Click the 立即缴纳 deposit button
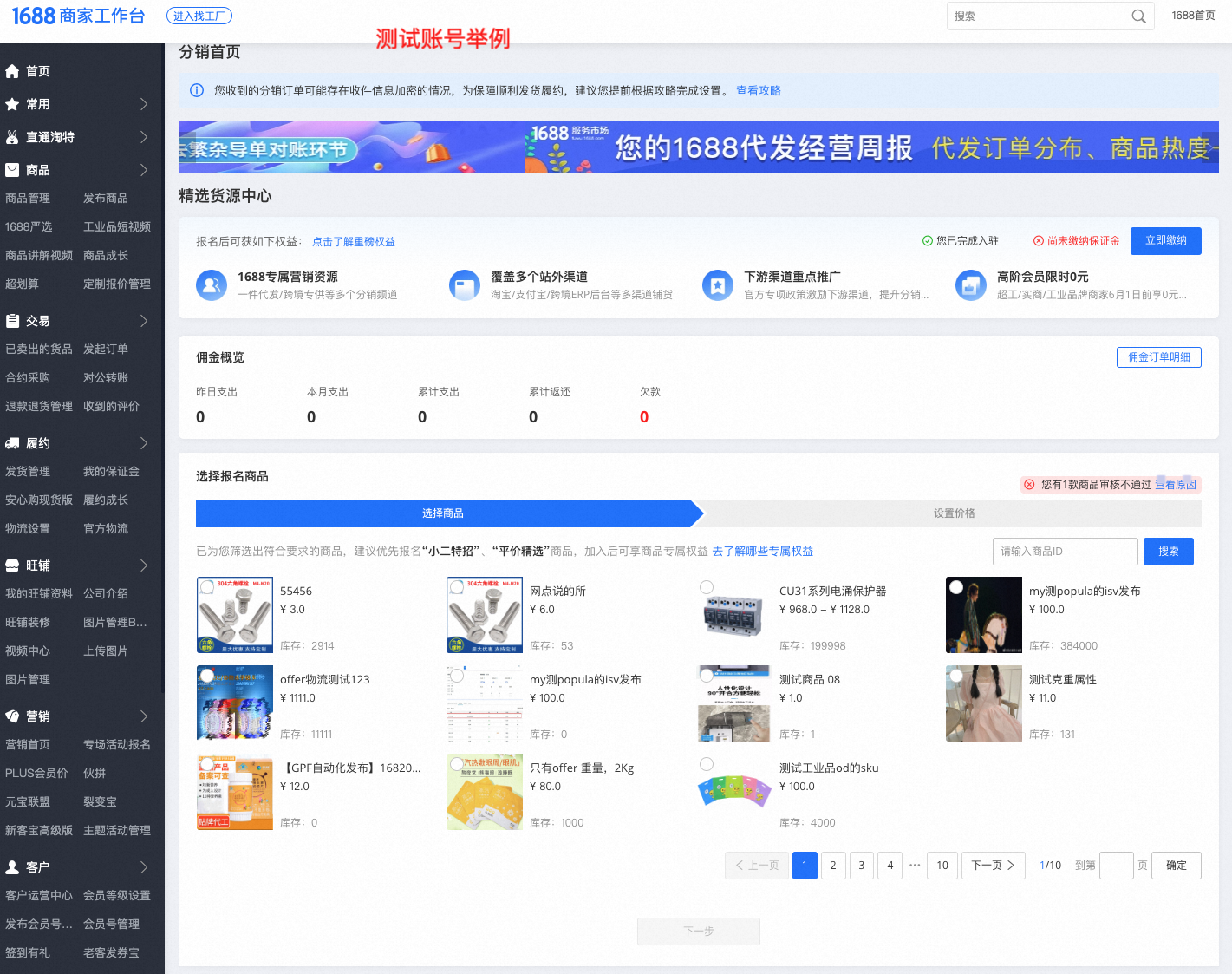This screenshot has width=1232, height=974. point(1165,241)
